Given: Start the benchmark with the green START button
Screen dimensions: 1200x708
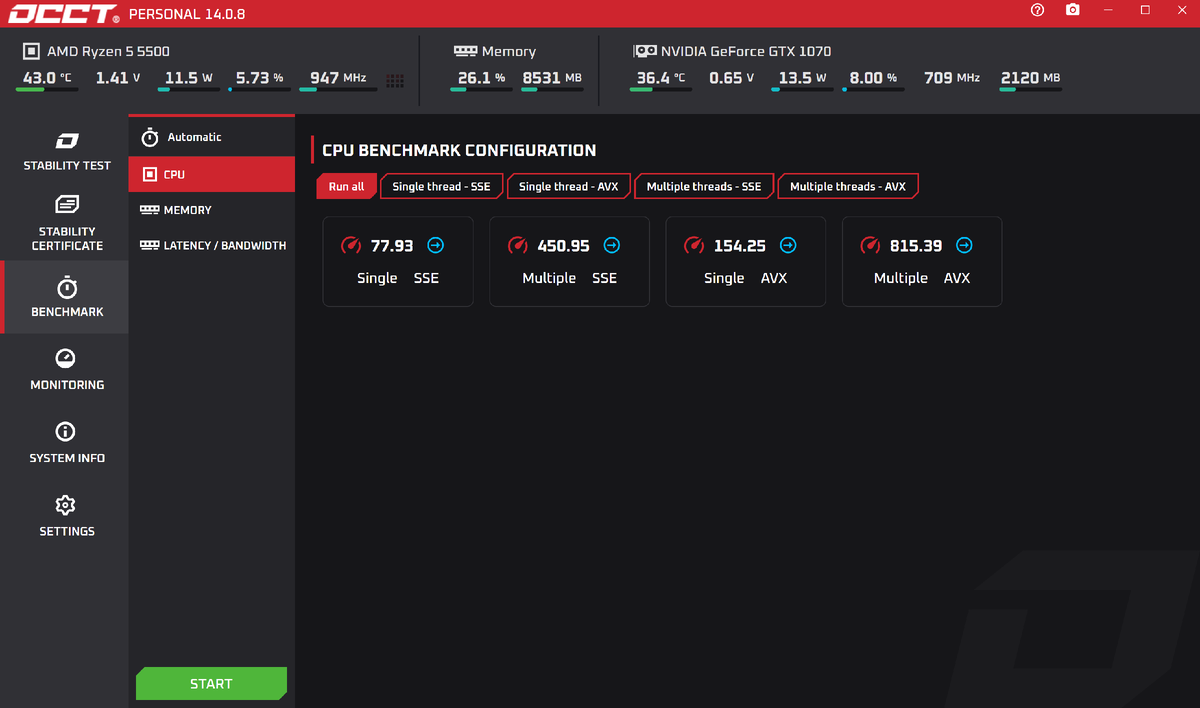Looking at the screenshot, I should (211, 683).
